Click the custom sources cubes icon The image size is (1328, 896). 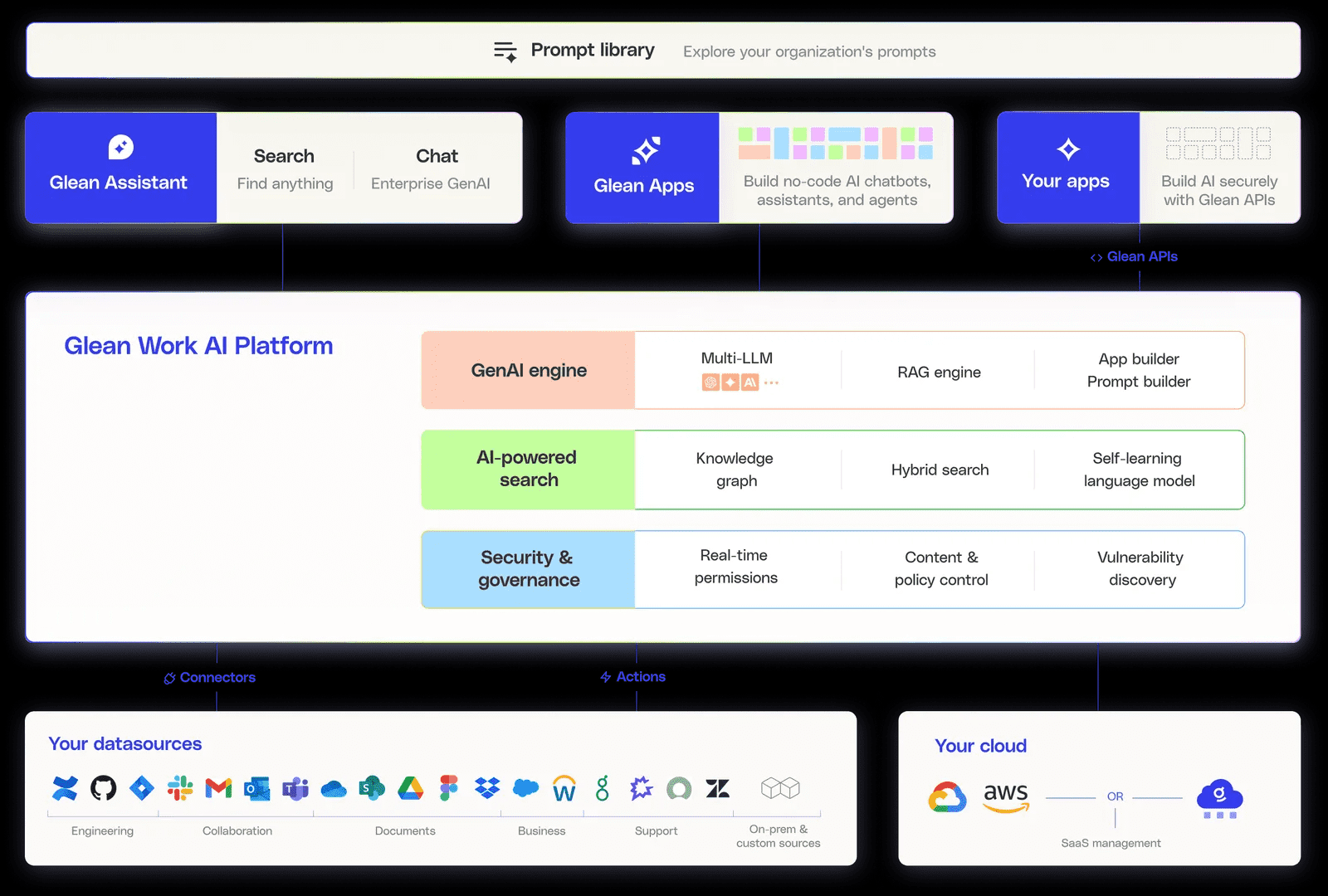click(780, 787)
